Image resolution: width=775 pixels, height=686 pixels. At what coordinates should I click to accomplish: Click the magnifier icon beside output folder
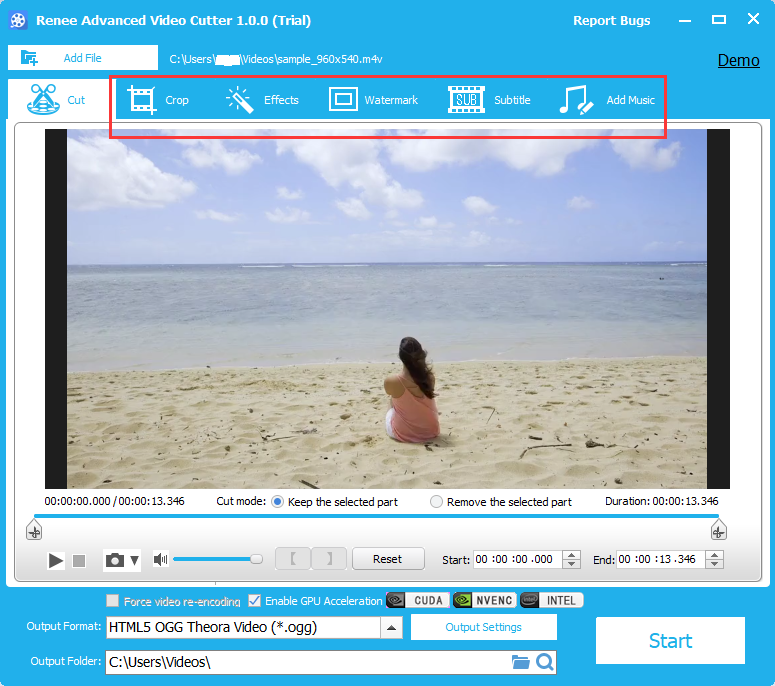(x=545, y=662)
